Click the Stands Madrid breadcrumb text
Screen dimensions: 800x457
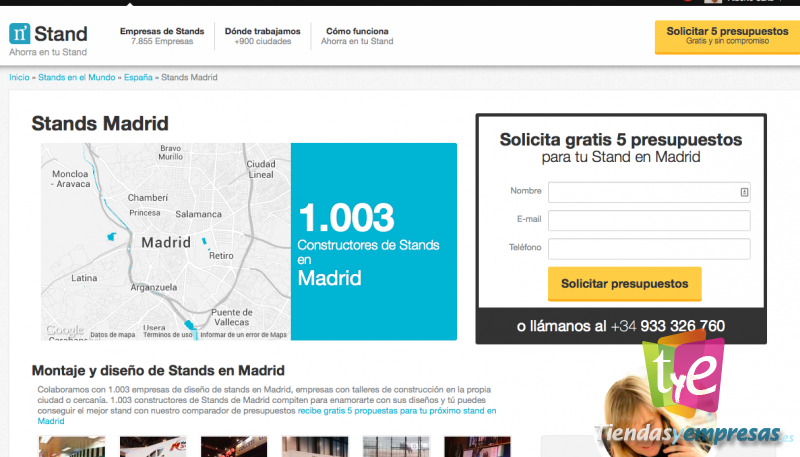[189, 77]
